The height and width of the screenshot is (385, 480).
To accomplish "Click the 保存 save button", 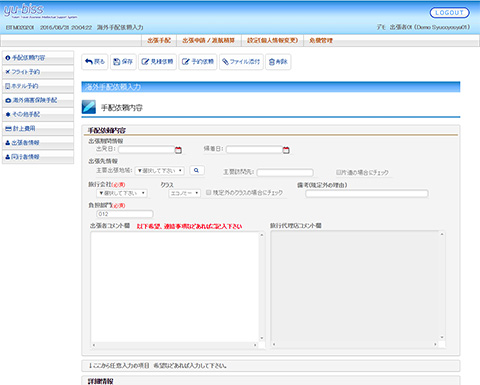I will (123, 62).
